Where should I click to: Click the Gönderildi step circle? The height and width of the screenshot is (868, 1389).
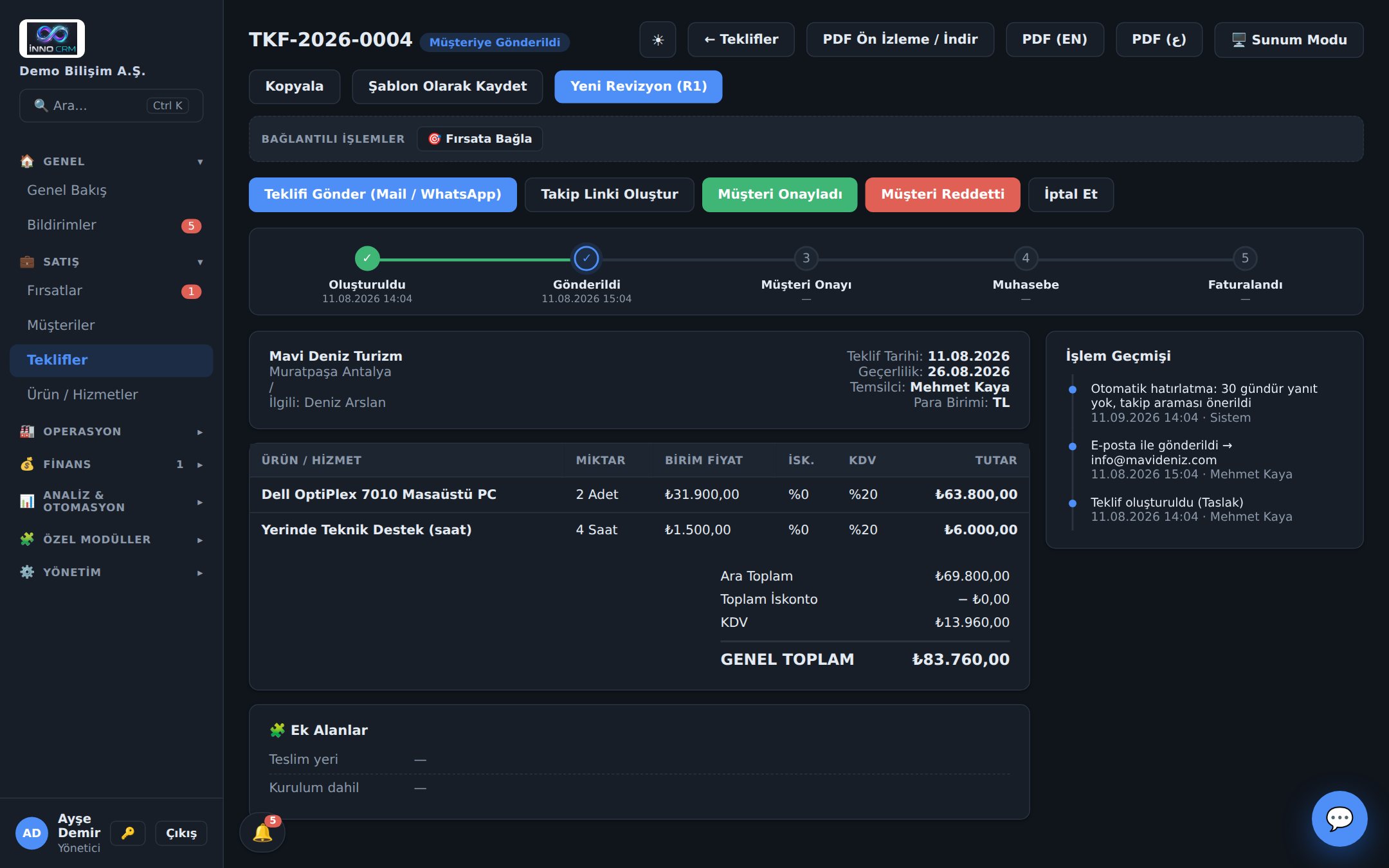[586, 258]
